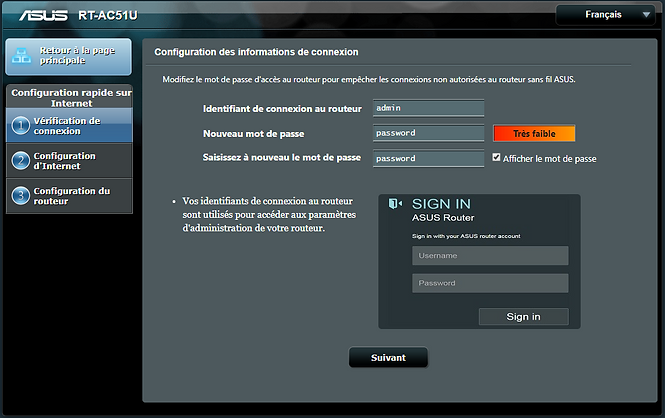Click the Sign in button in preview
Screen dimensions: 665x418
[524, 317]
